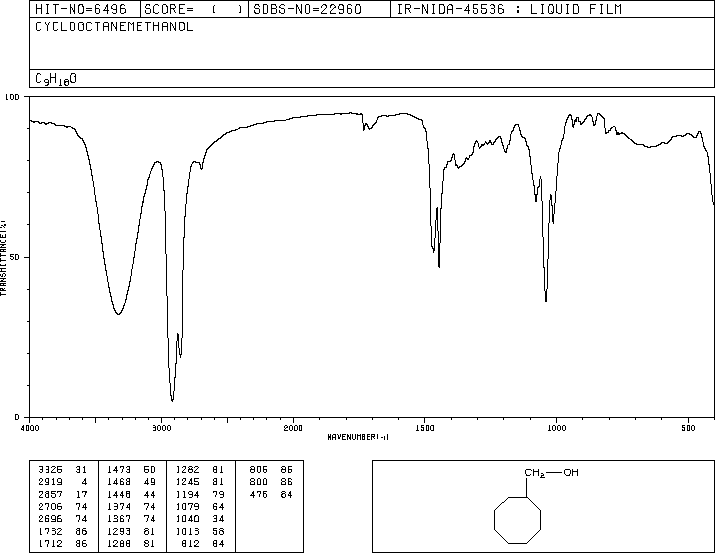
Task: Click the broad O-H absorption minimum near 3326
Action: click(x=118, y=314)
